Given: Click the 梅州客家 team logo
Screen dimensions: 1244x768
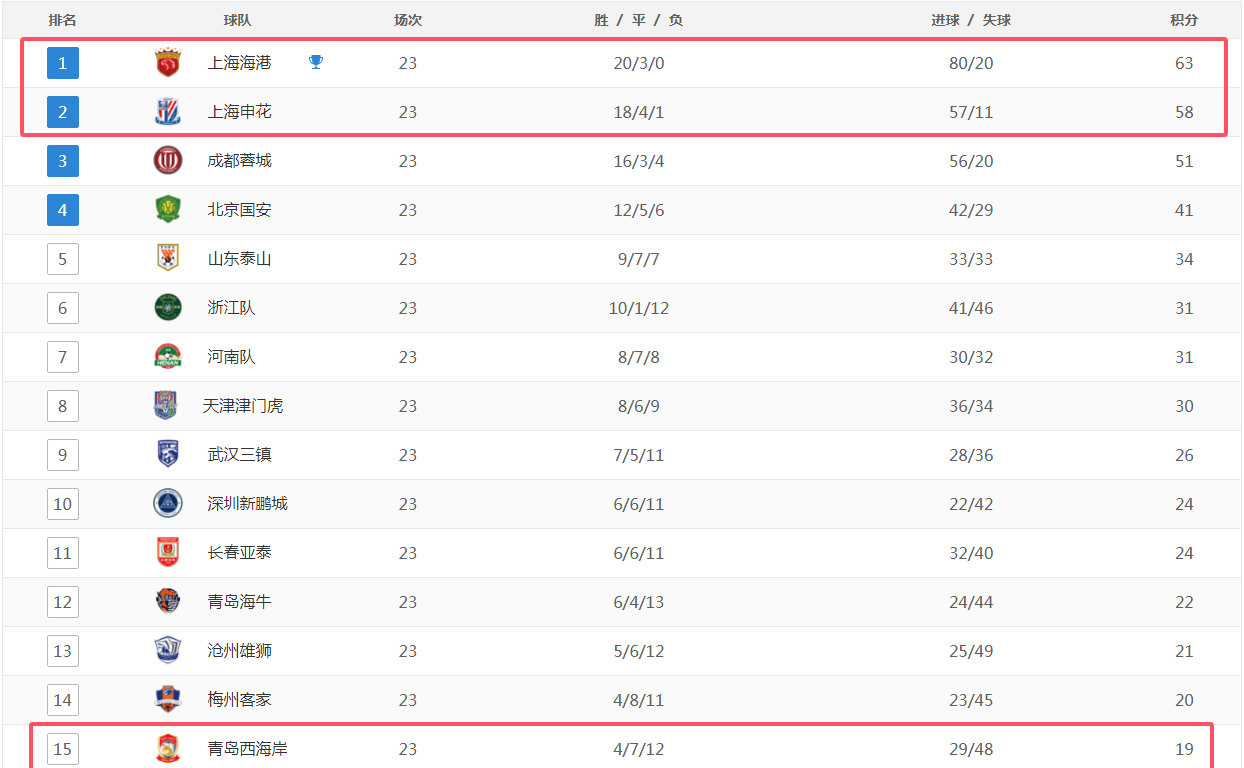Looking at the screenshot, I should coord(168,700).
